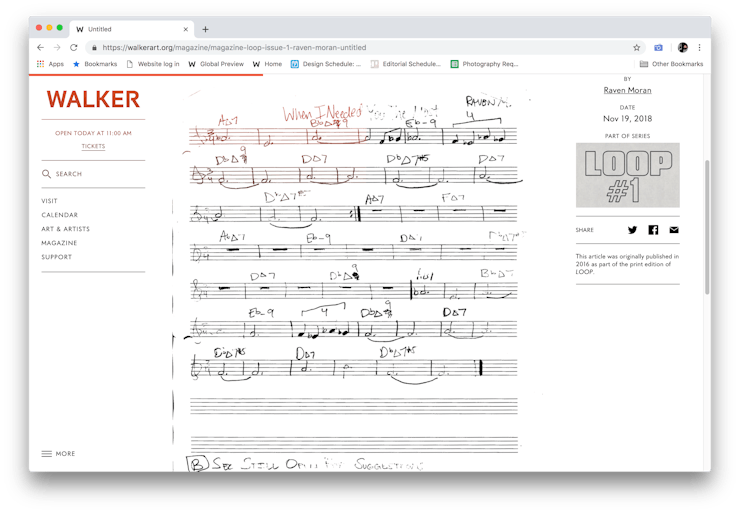
Task: Expand the MORE hamburger menu
Action: point(58,454)
